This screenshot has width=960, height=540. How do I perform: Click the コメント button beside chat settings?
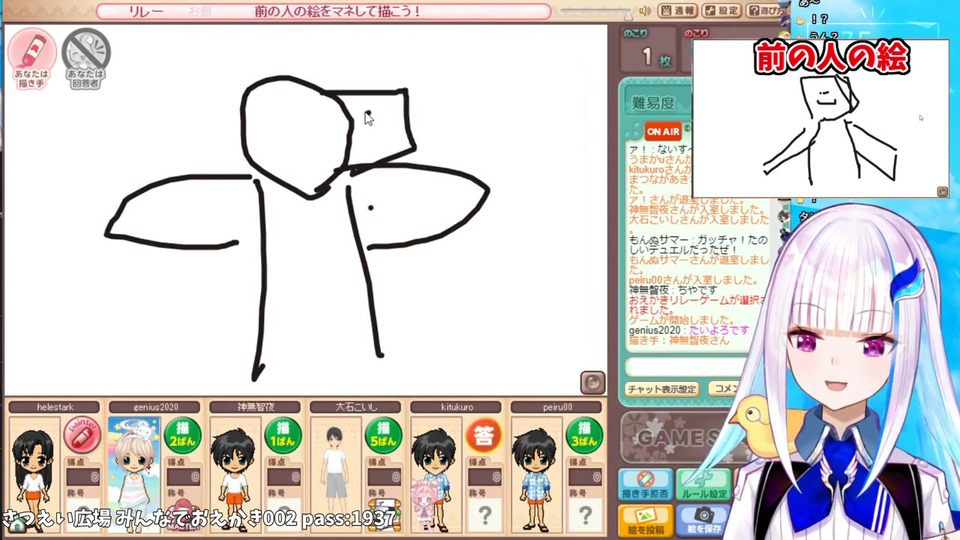click(727, 389)
